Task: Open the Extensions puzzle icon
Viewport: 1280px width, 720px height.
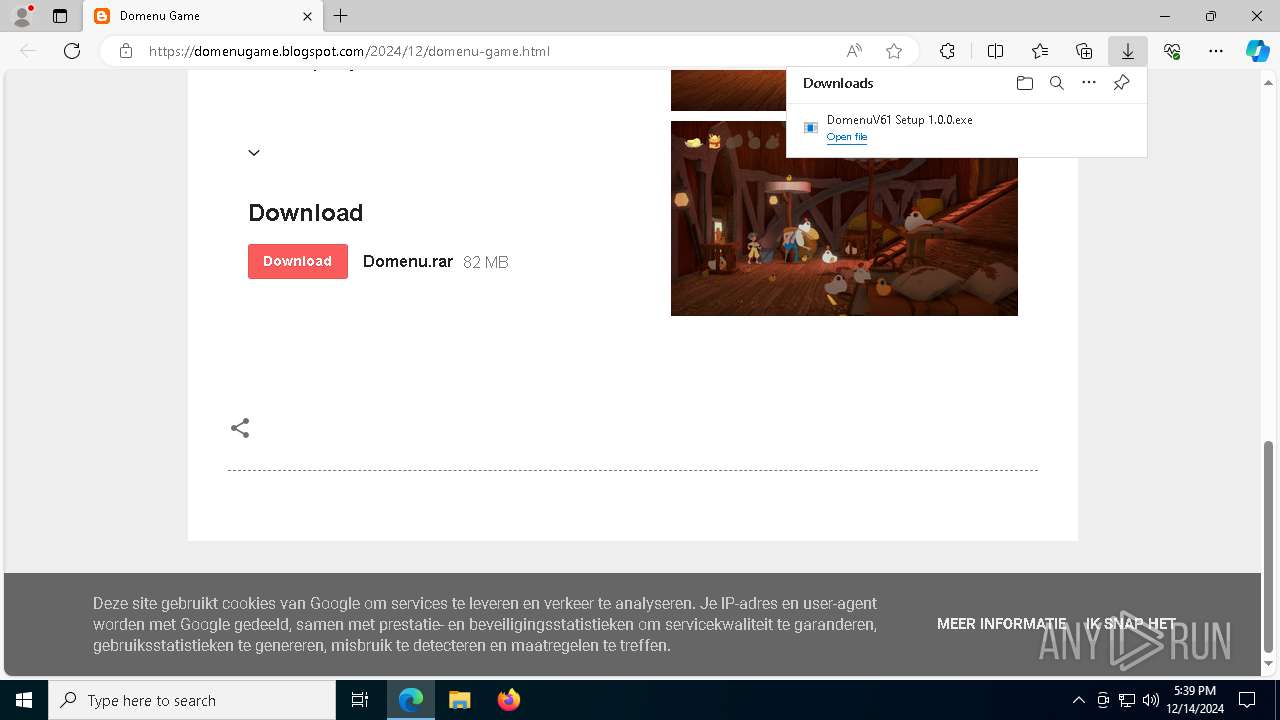Action: pos(947,51)
